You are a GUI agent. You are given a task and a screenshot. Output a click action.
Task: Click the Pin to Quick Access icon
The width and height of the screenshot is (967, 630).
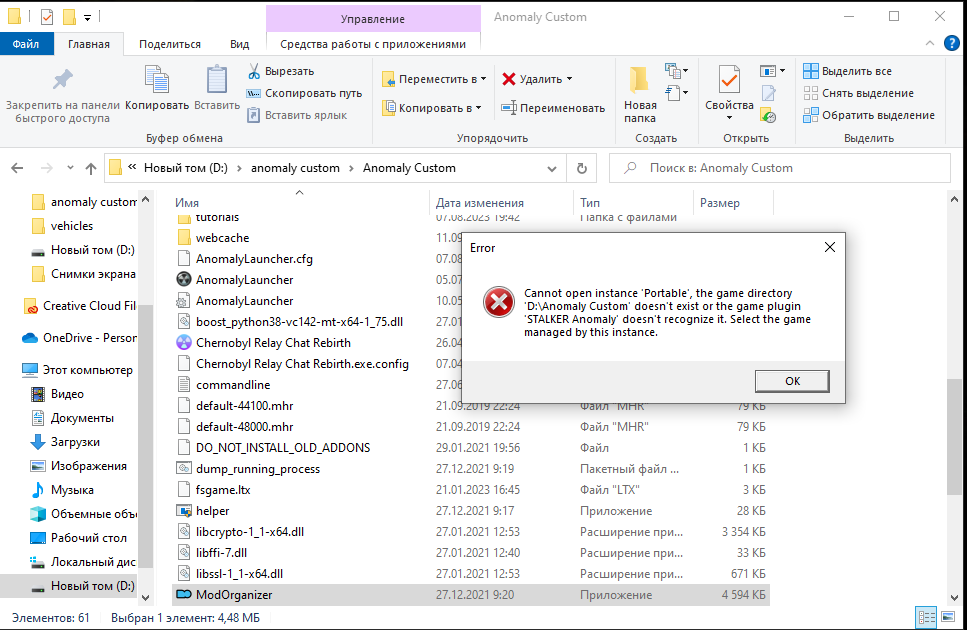click(x=62, y=80)
